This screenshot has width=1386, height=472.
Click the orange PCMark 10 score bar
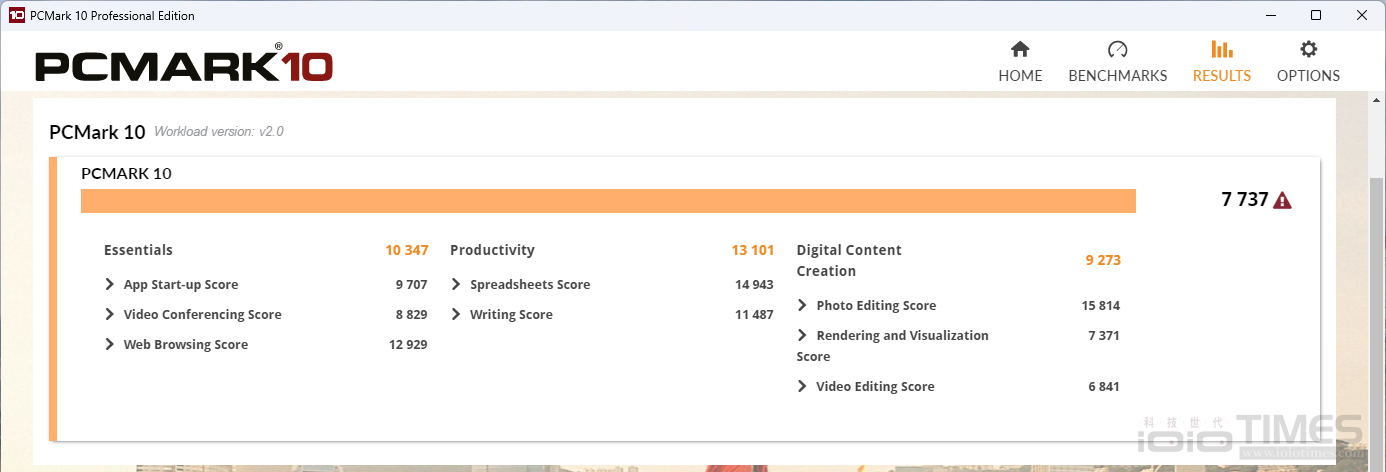[608, 201]
